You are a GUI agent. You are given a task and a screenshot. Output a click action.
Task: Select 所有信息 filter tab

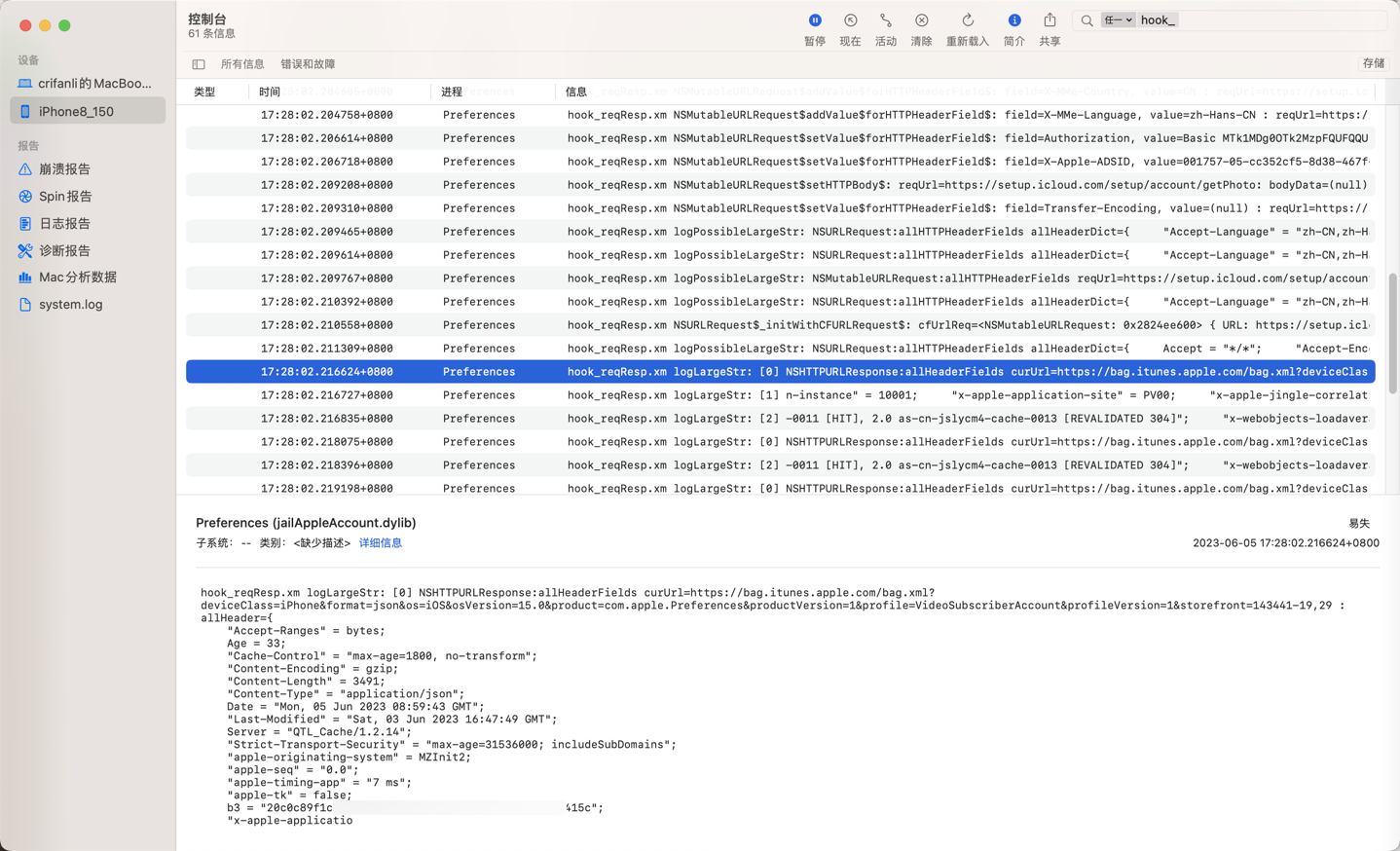click(x=242, y=64)
